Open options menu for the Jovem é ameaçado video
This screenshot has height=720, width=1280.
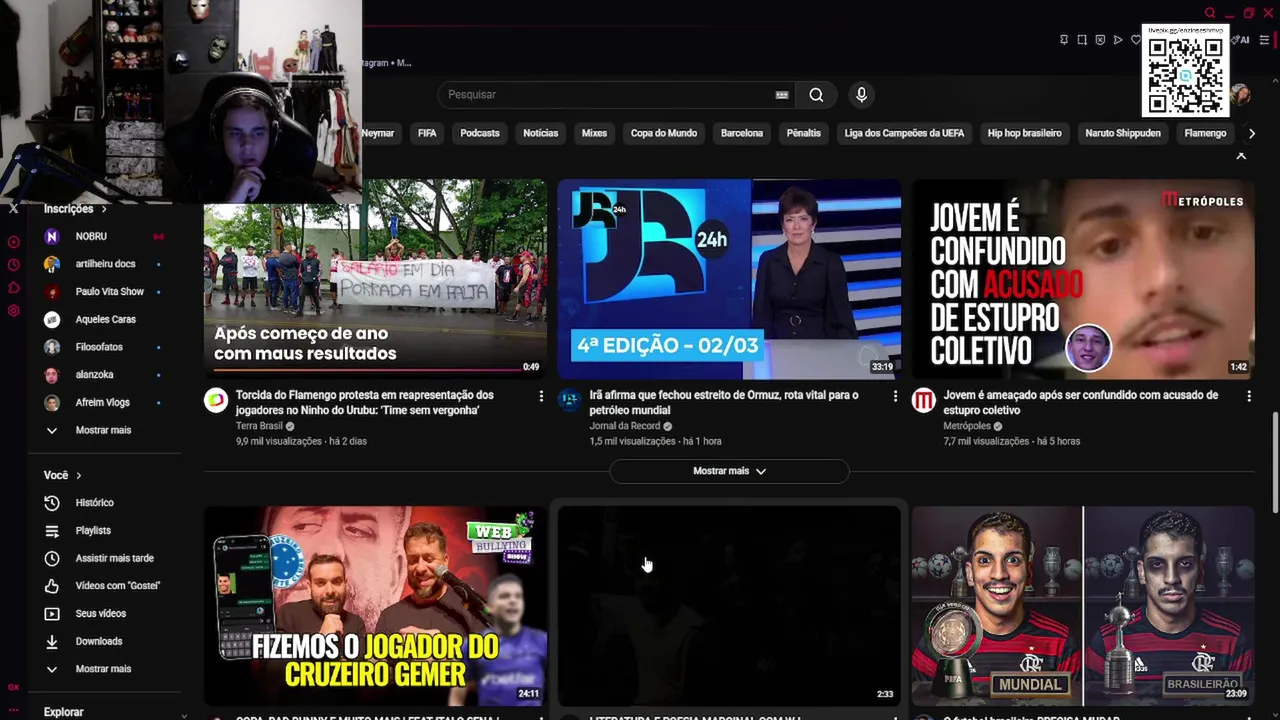click(x=1249, y=397)
